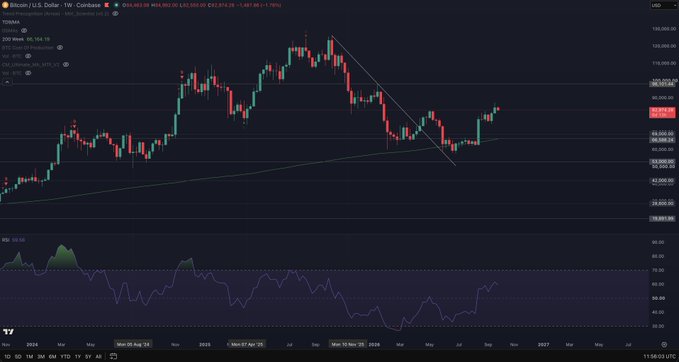Select the white descending trendline on chart
This screenshot has width=679, height=362.
394,101
